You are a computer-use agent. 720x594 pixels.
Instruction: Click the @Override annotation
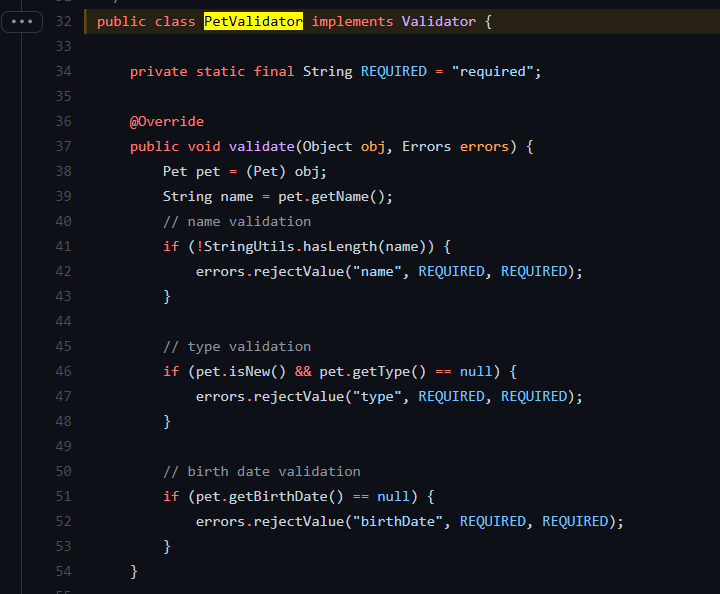point(167,122)
